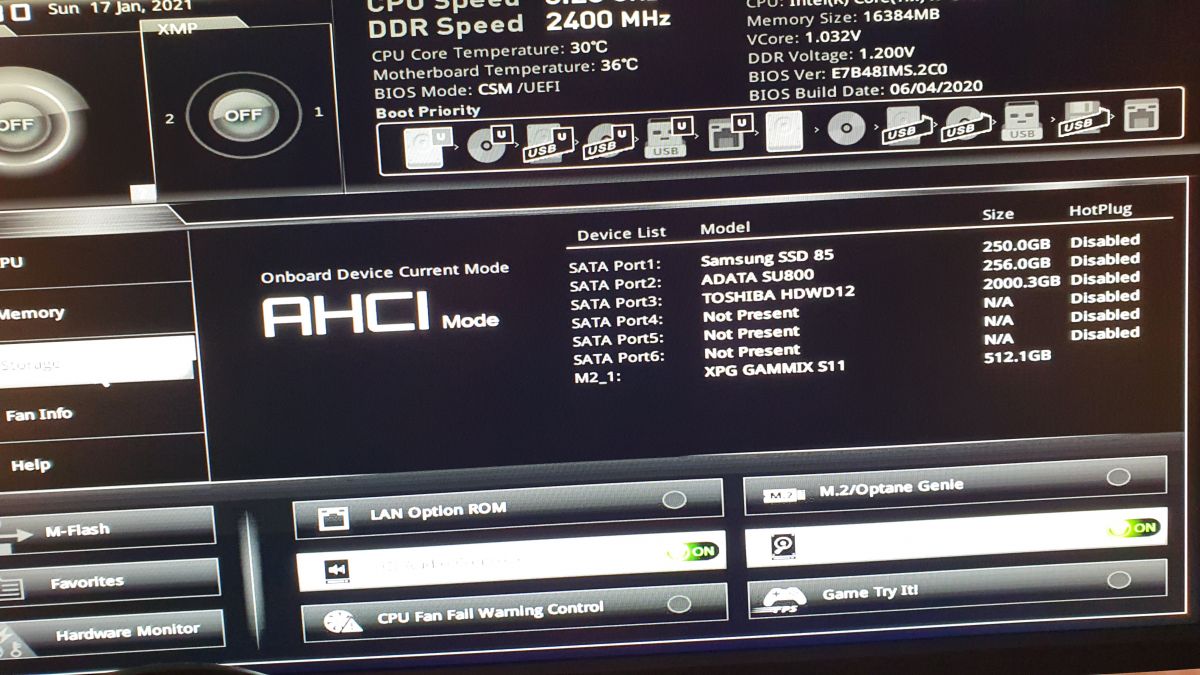Select the network boot icon with U badge
The width and height of the screenshot is (1200, 675).
(730, 133)
